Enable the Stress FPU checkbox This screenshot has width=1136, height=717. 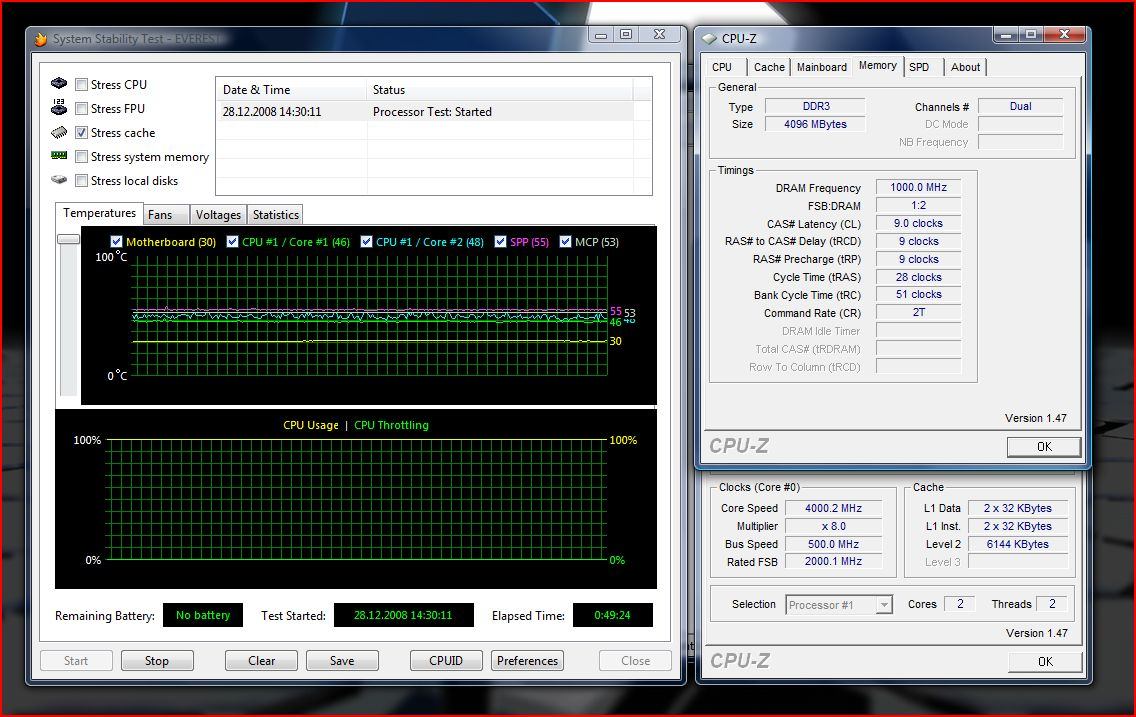click(x=82, y=109)
